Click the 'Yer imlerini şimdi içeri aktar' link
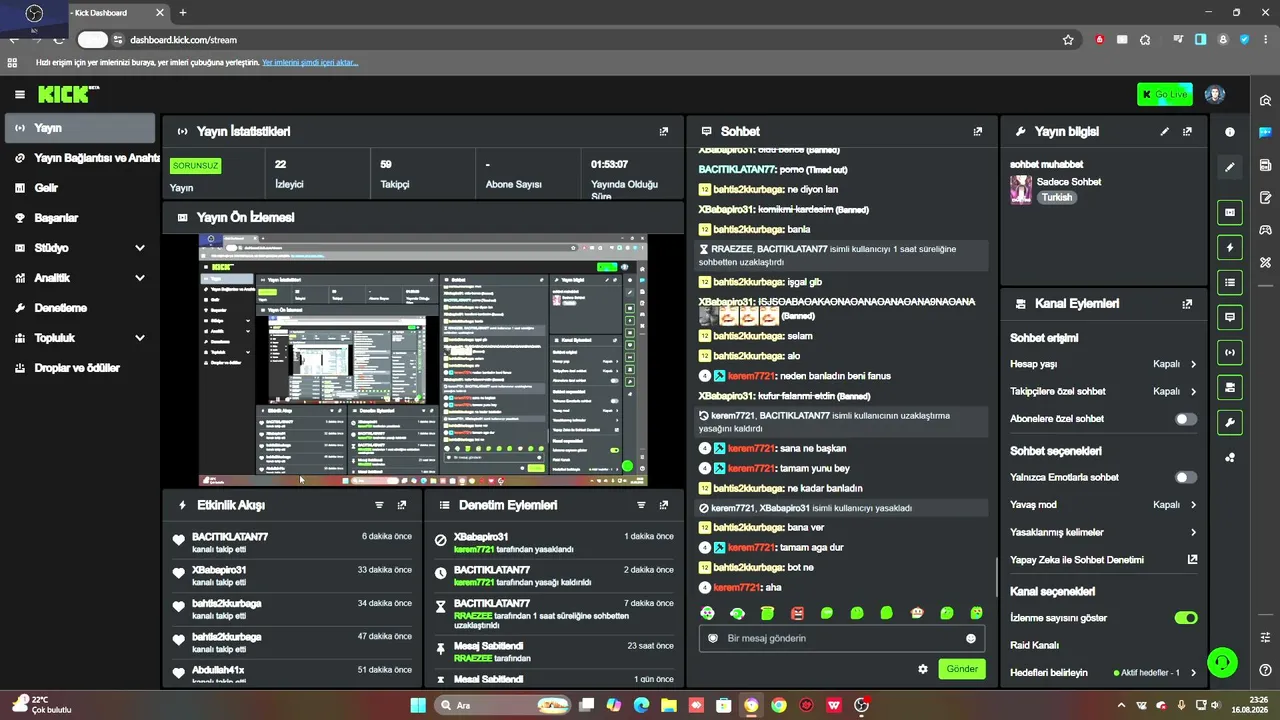 pos(310,63)
